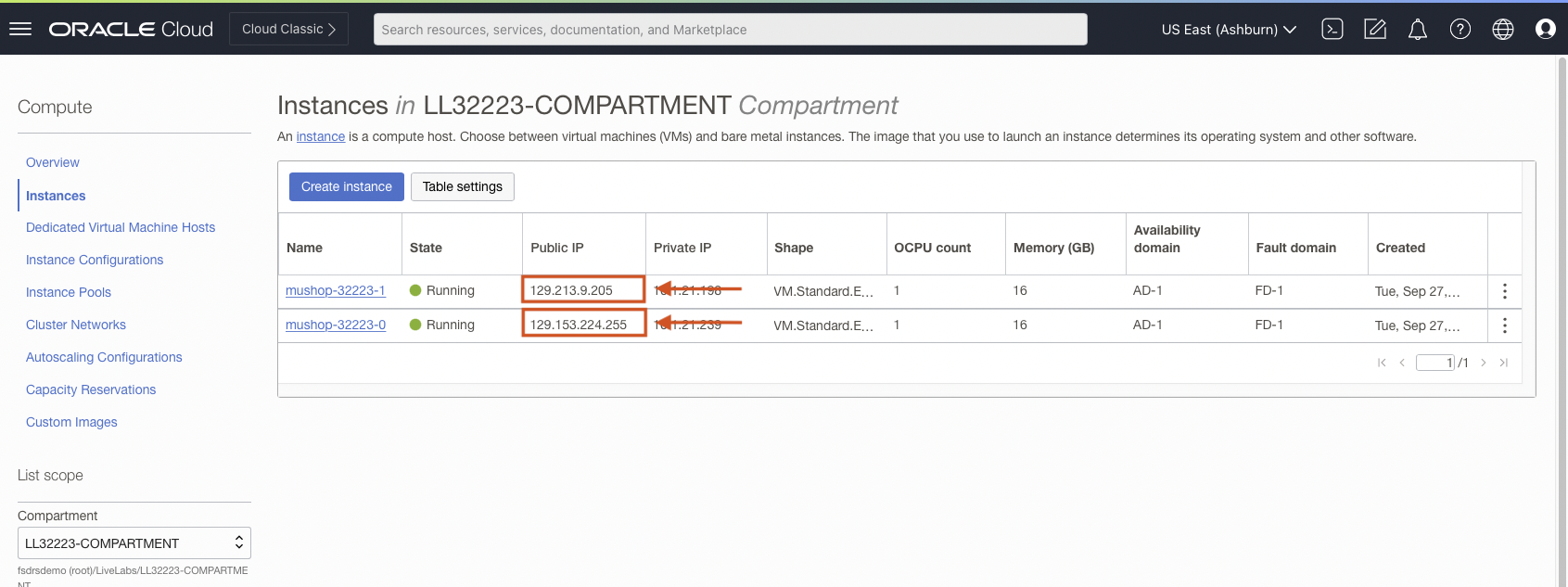Viewport: 1568px width, 587px height.
Task: Click the page number field in pagination
Action: [1434, 363]
